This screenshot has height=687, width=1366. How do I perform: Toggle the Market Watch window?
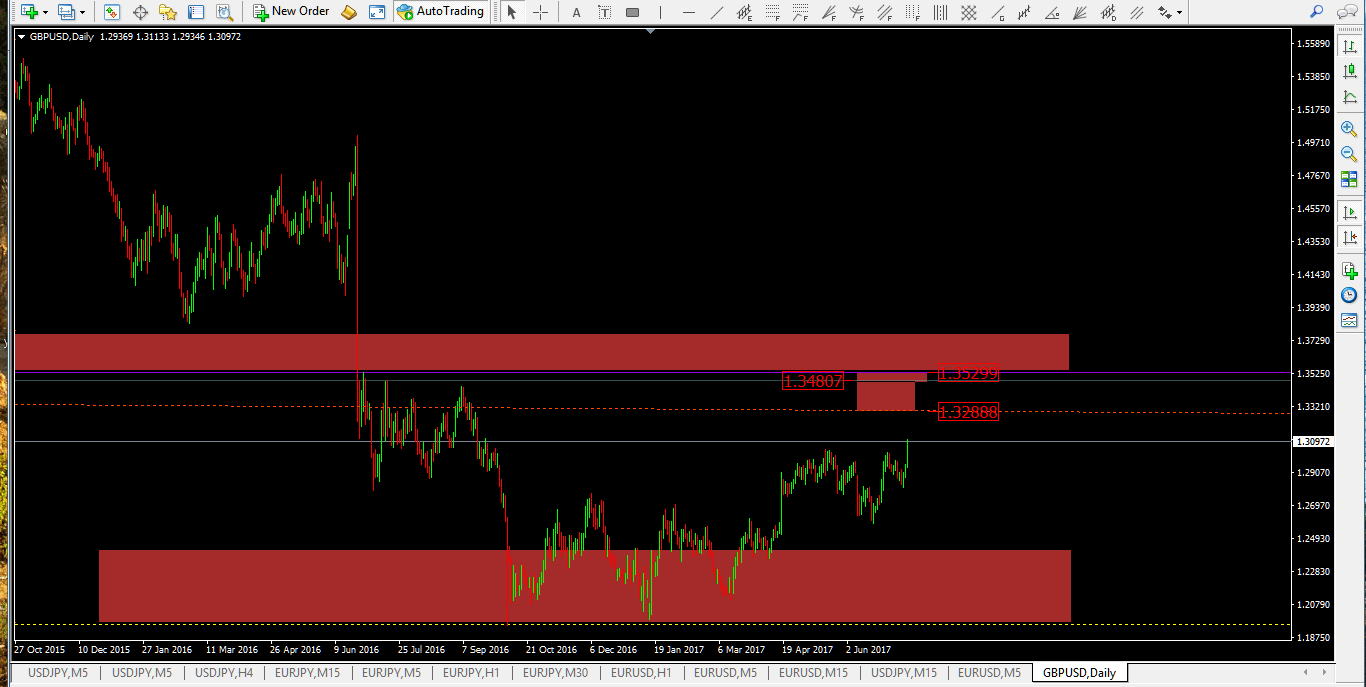coord(112,12)
